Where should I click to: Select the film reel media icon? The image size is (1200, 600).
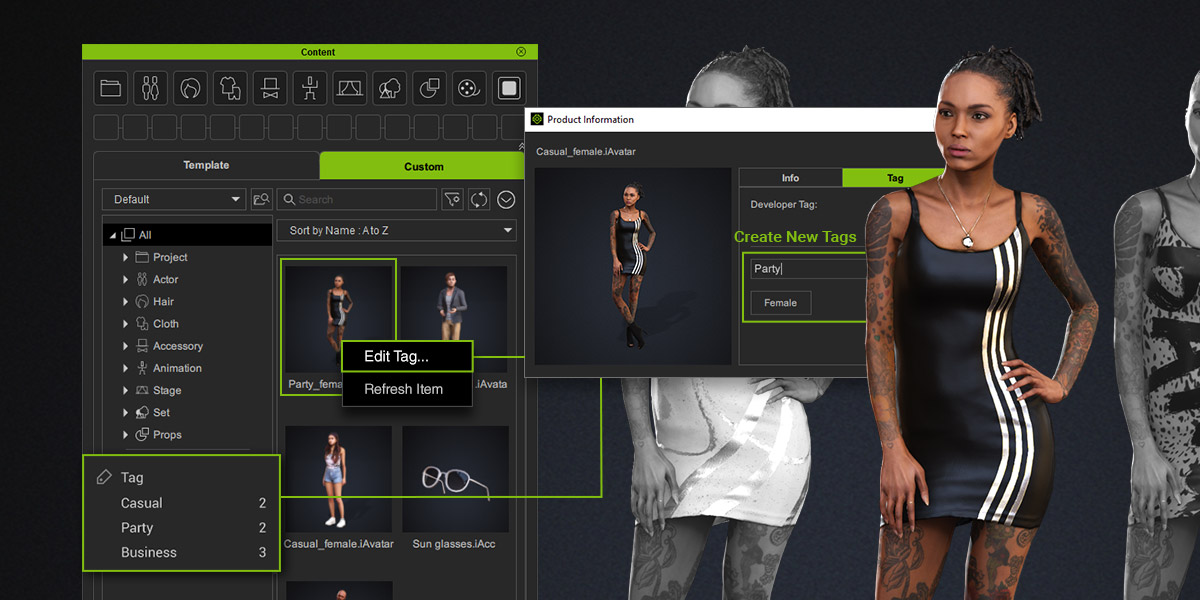pos(468,88)
